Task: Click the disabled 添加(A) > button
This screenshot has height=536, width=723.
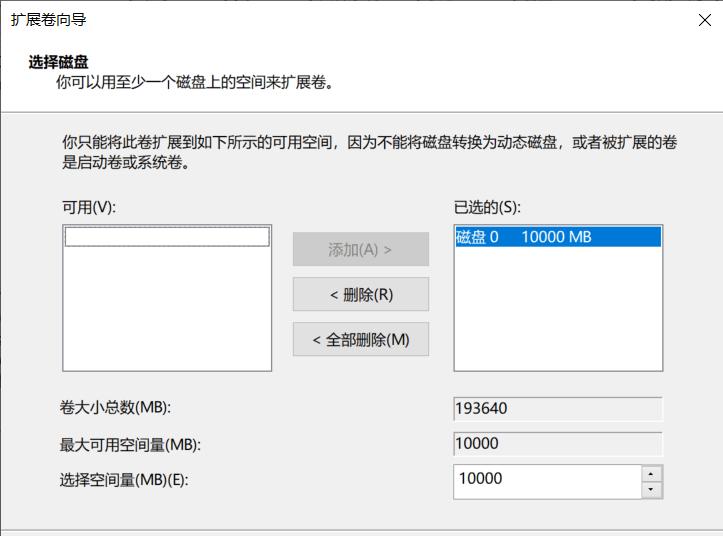Action: click(x=361, y=250)
